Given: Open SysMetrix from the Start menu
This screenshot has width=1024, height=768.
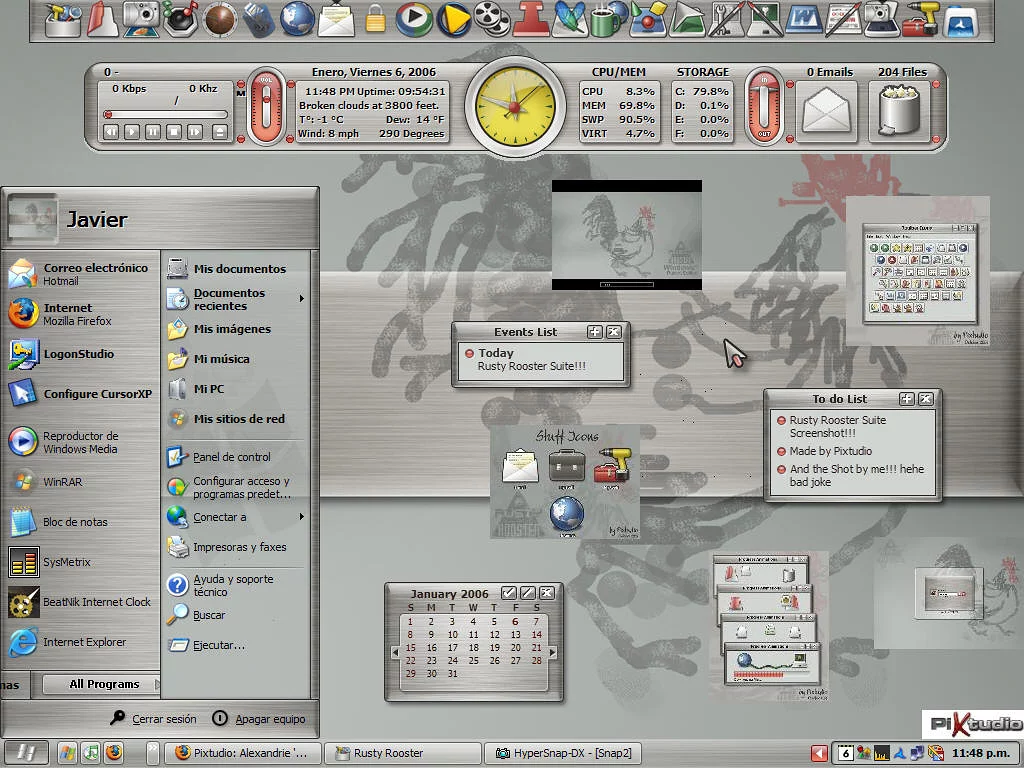Looking at the screenshot, I should (66, 562).
